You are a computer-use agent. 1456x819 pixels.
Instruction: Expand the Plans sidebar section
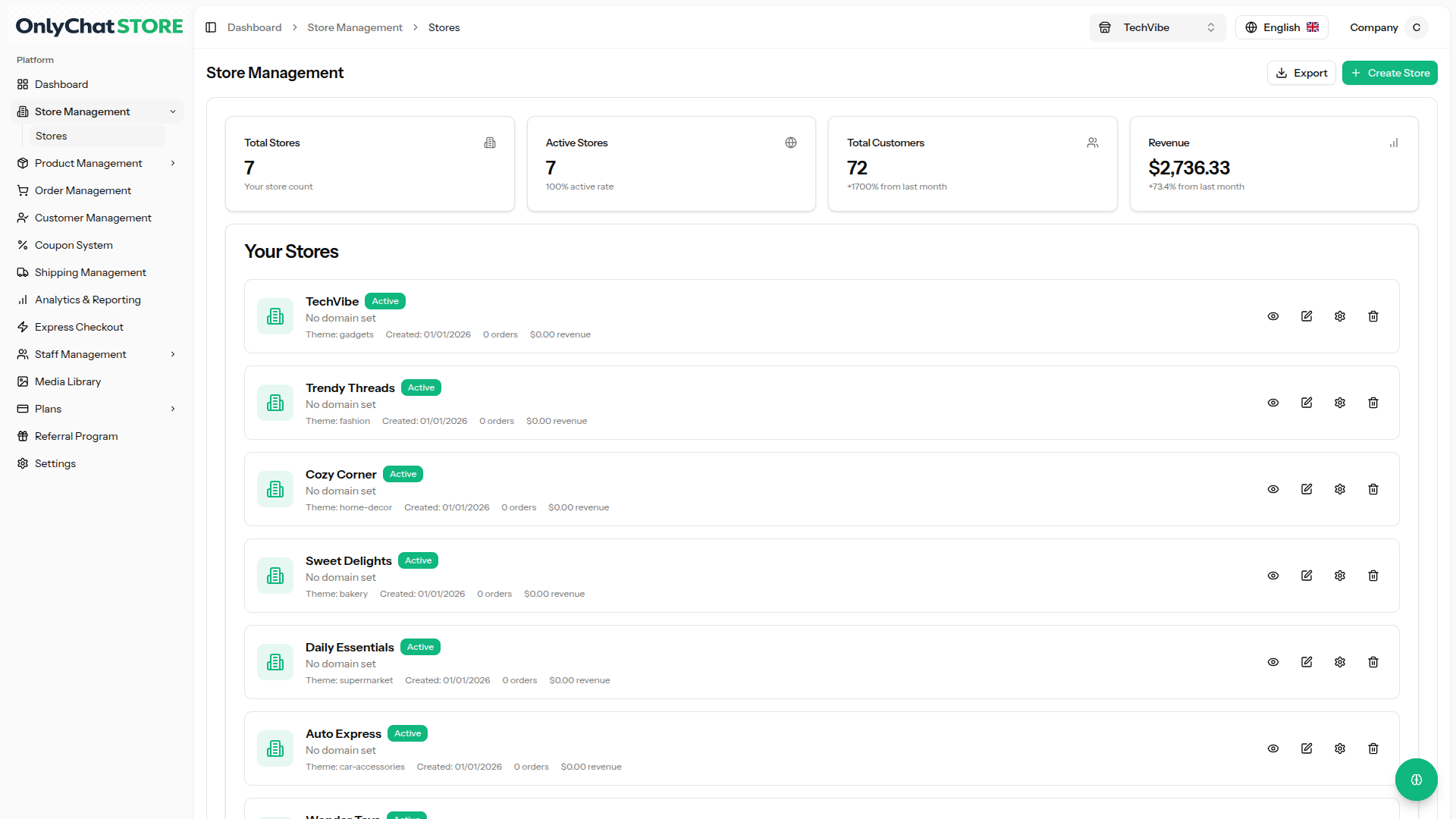pos(97,409)
